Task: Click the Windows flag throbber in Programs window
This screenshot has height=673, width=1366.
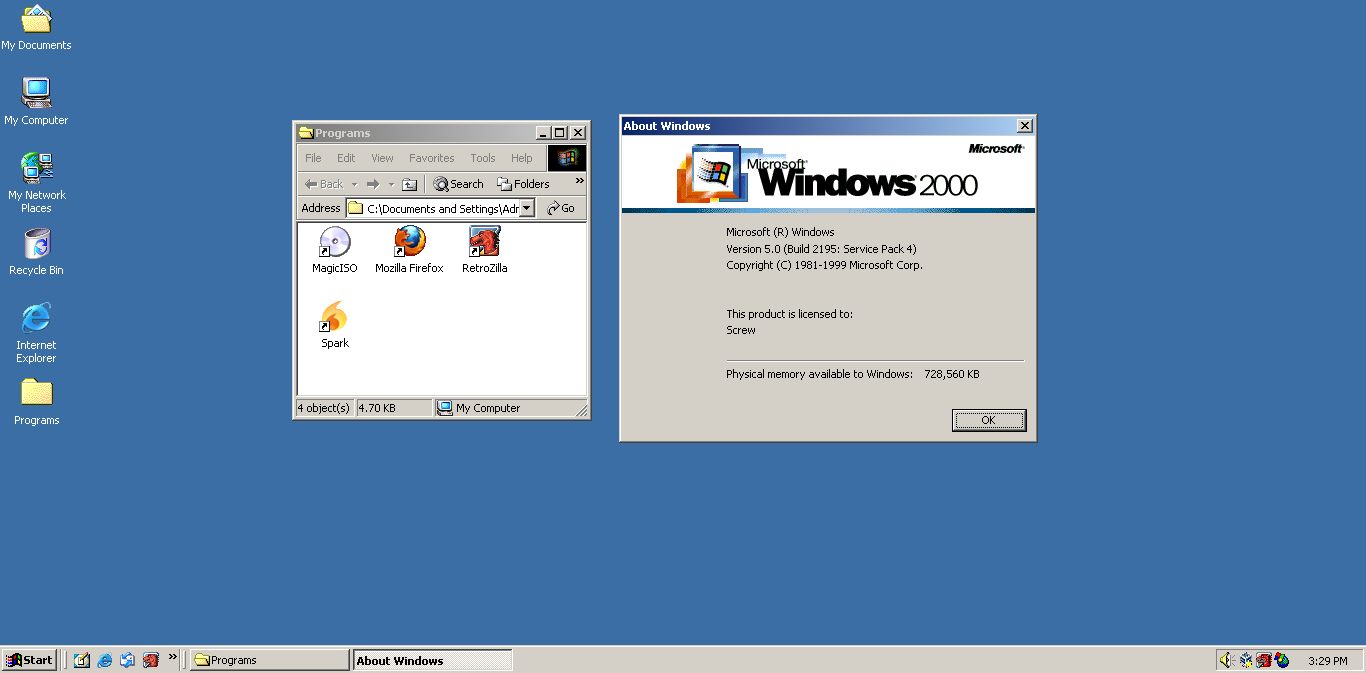Action: tap(566, 158)
